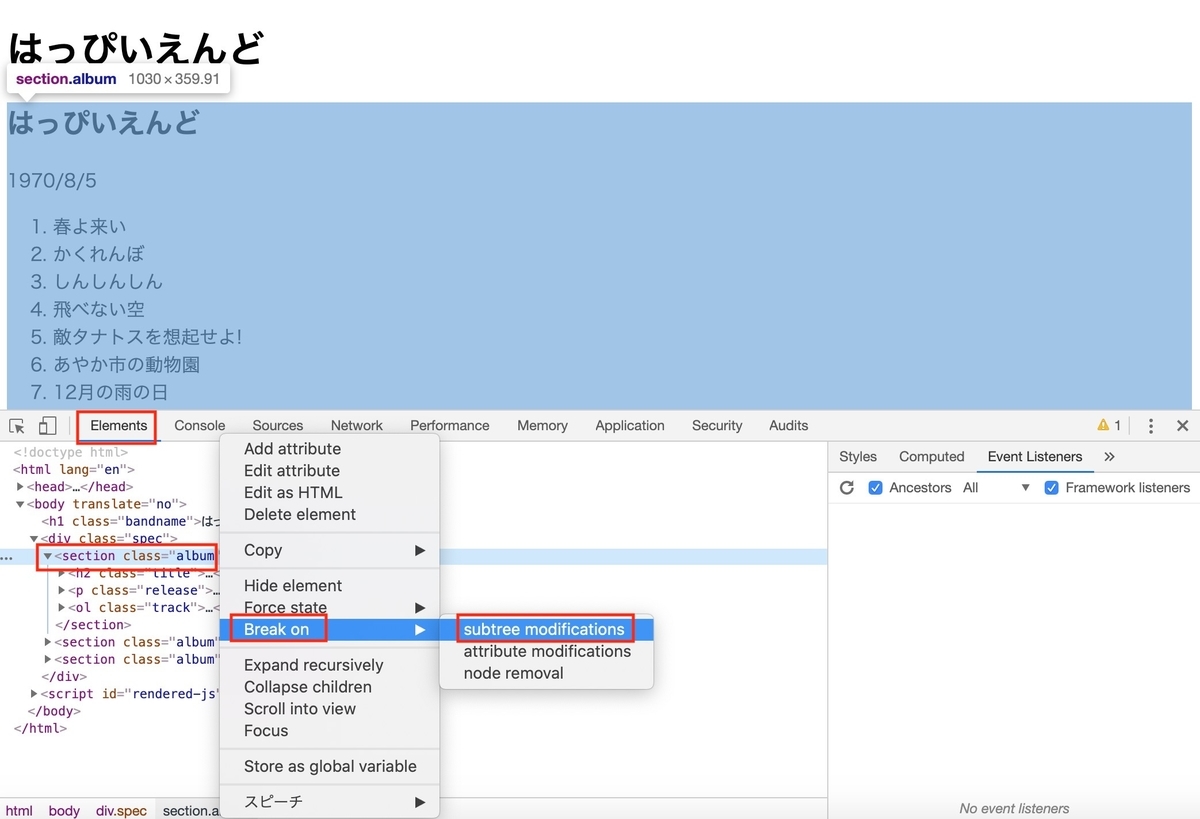The image size is (1200, 819).
Task: Show more sidebar tabs via double chevron
Action: [1109, 456]
